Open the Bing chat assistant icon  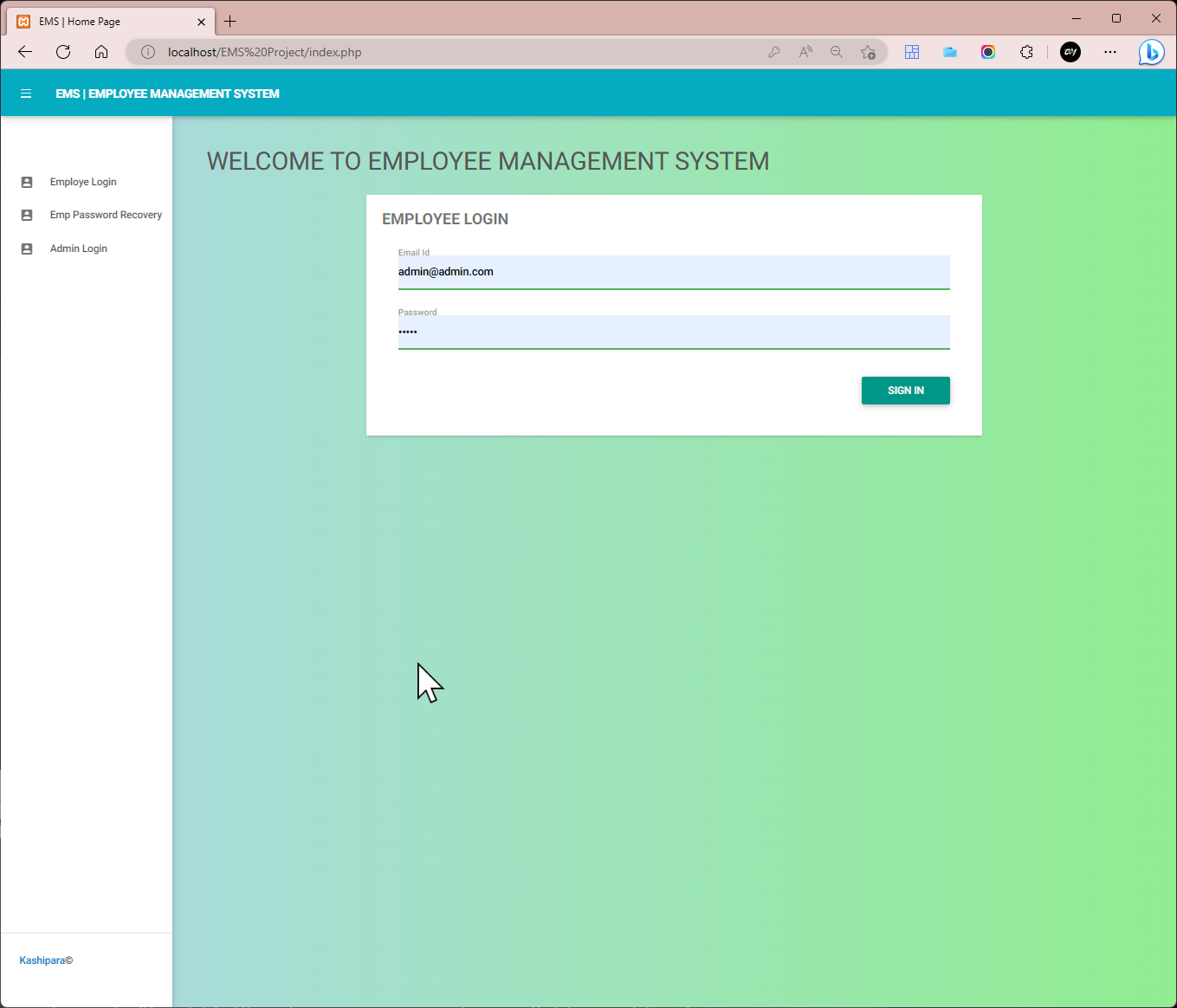tap(1152, 52)
